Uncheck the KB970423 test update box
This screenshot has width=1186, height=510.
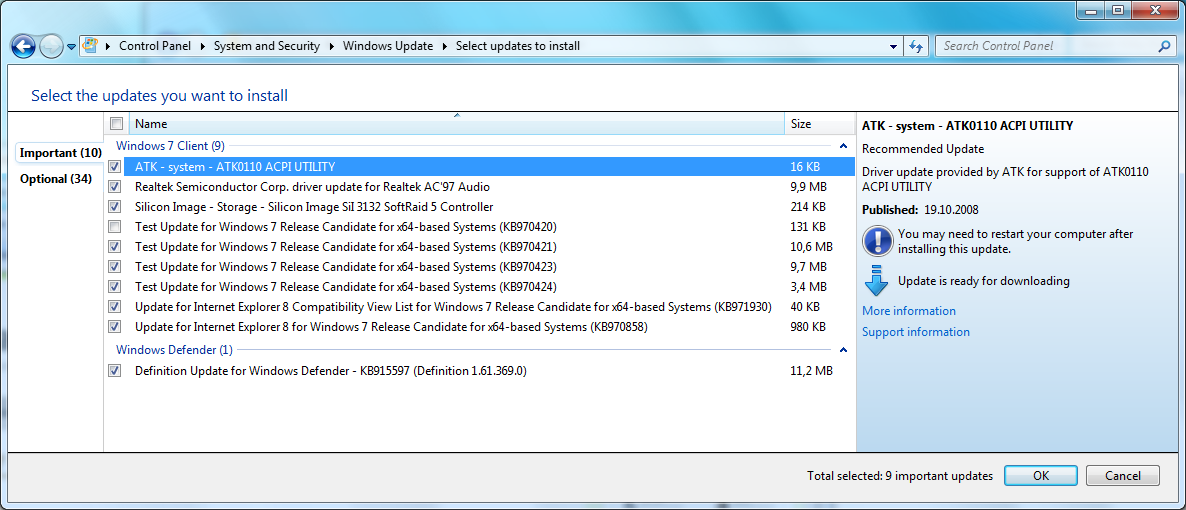115,266
